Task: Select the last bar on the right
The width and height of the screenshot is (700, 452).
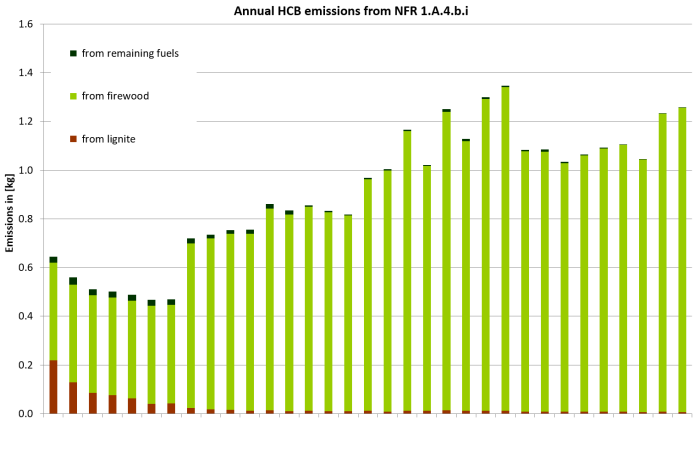Action: (x=682, y=260)
